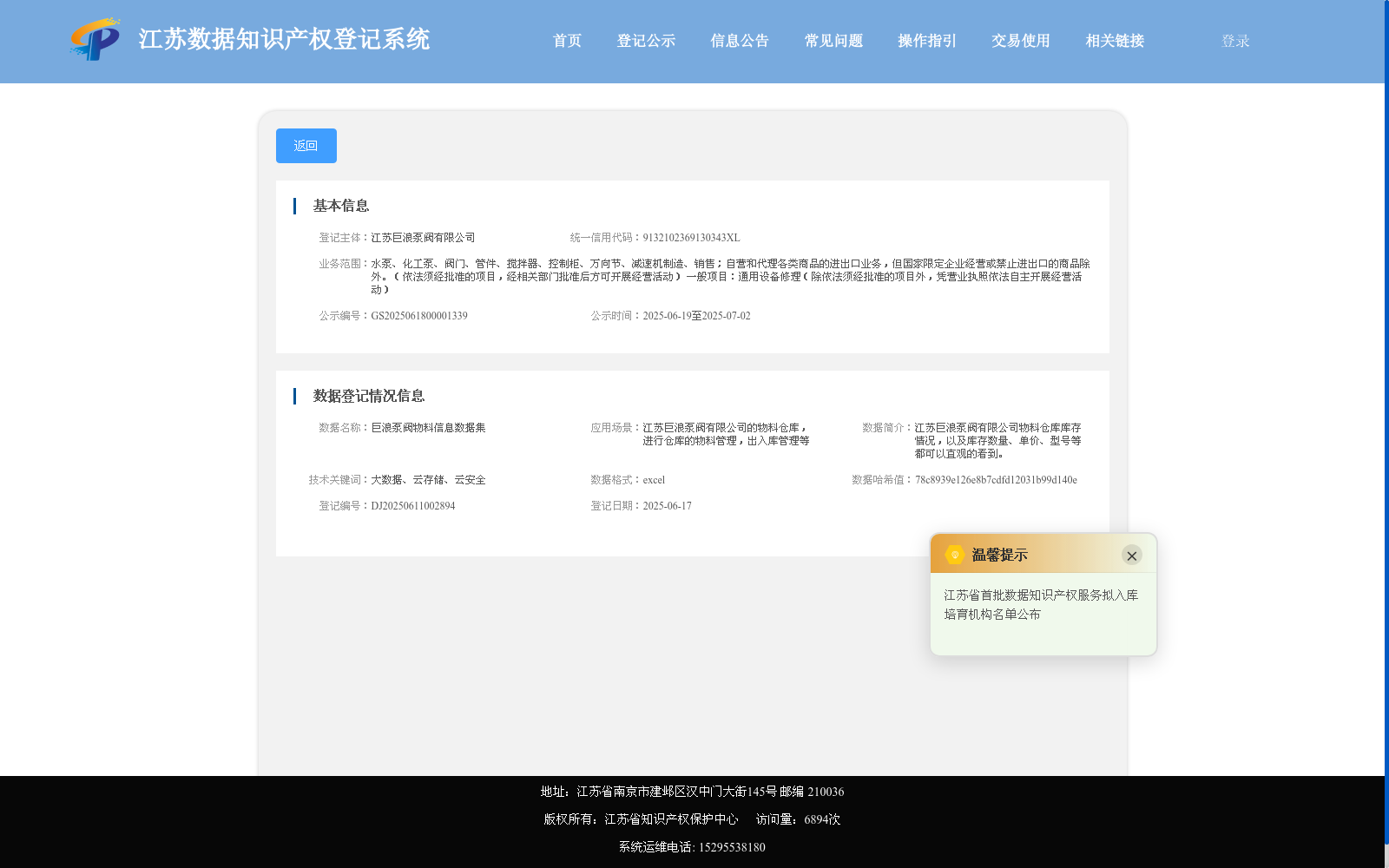
Task: Click the 应用场景 description text
Action: pos(726,434)
